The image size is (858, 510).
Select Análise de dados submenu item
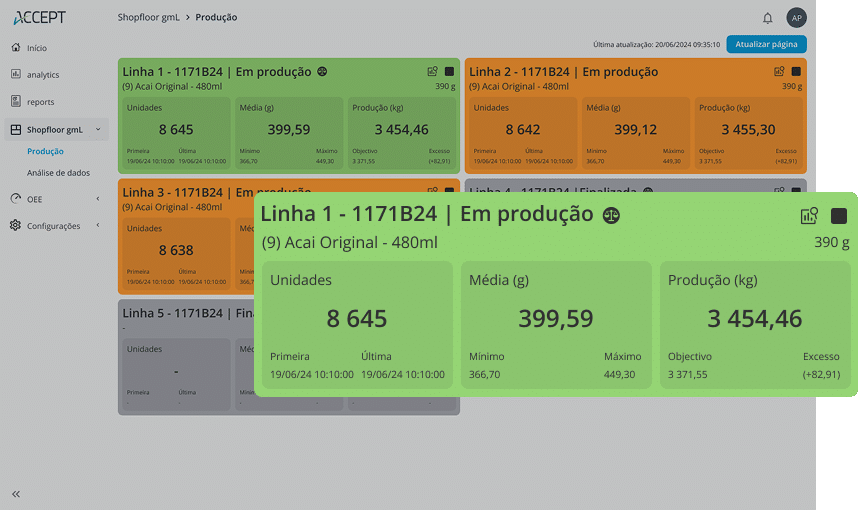(58, 173)
